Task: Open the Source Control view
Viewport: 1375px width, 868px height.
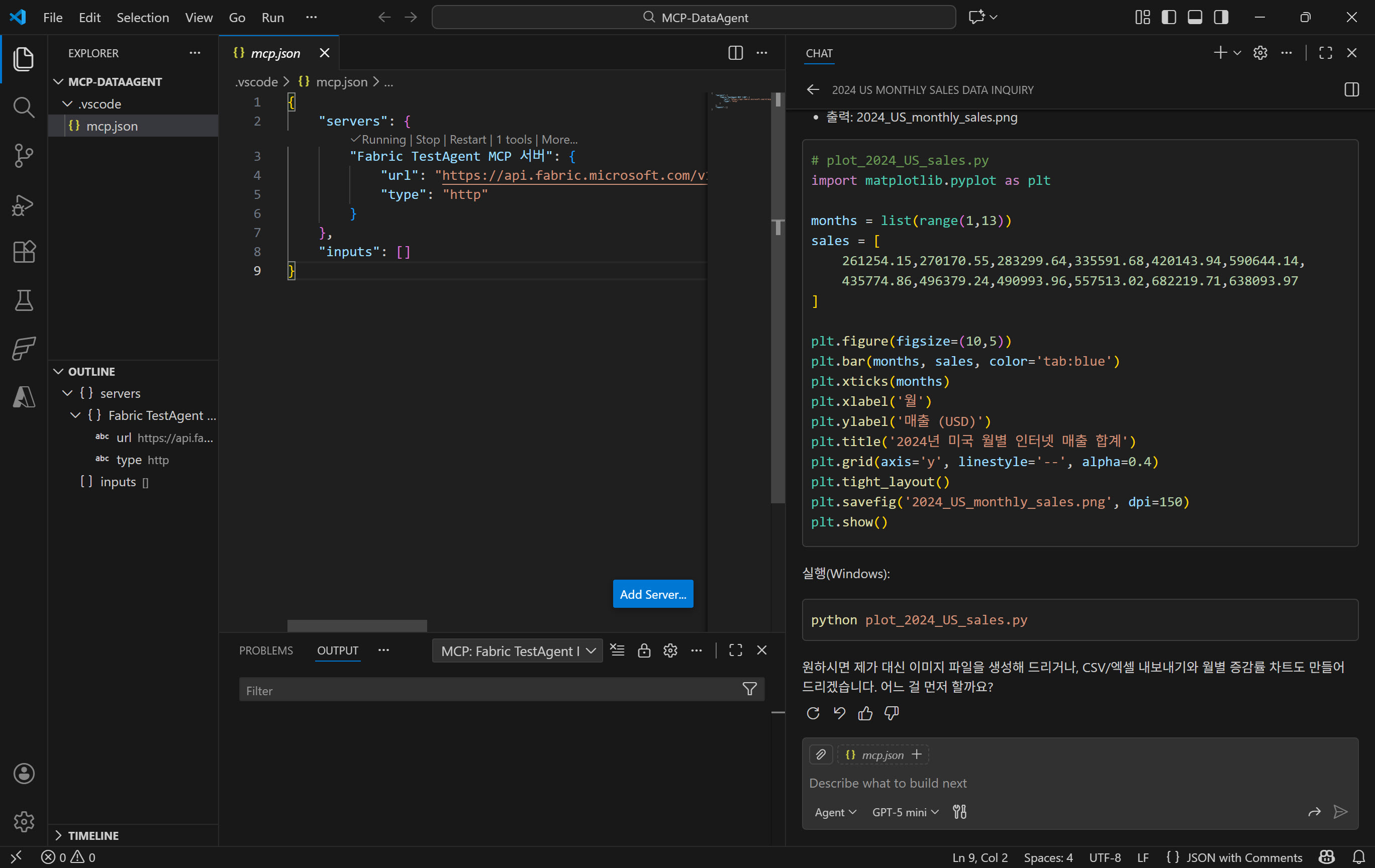Action: point(24,155)
